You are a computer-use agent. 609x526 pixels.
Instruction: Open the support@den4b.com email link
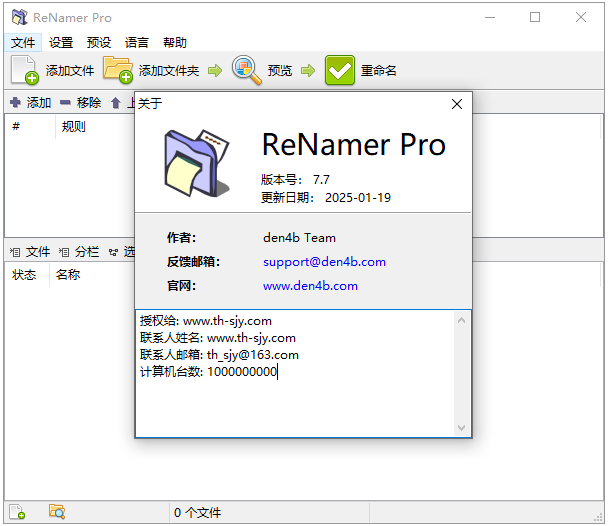324,262
